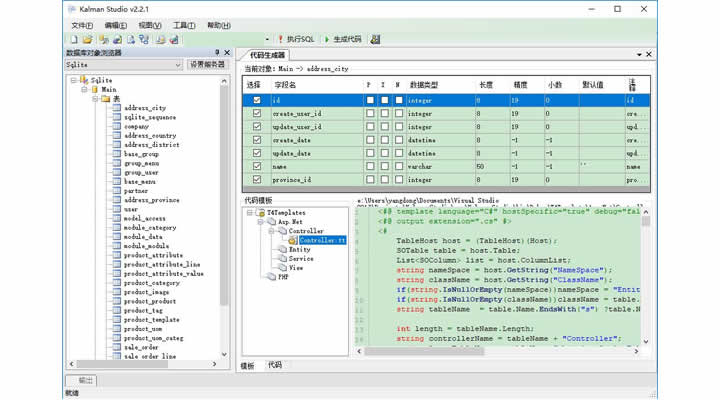The image size is (720, 400).
Task: Click the 执行SQL button
Action: tap(294, 39)
